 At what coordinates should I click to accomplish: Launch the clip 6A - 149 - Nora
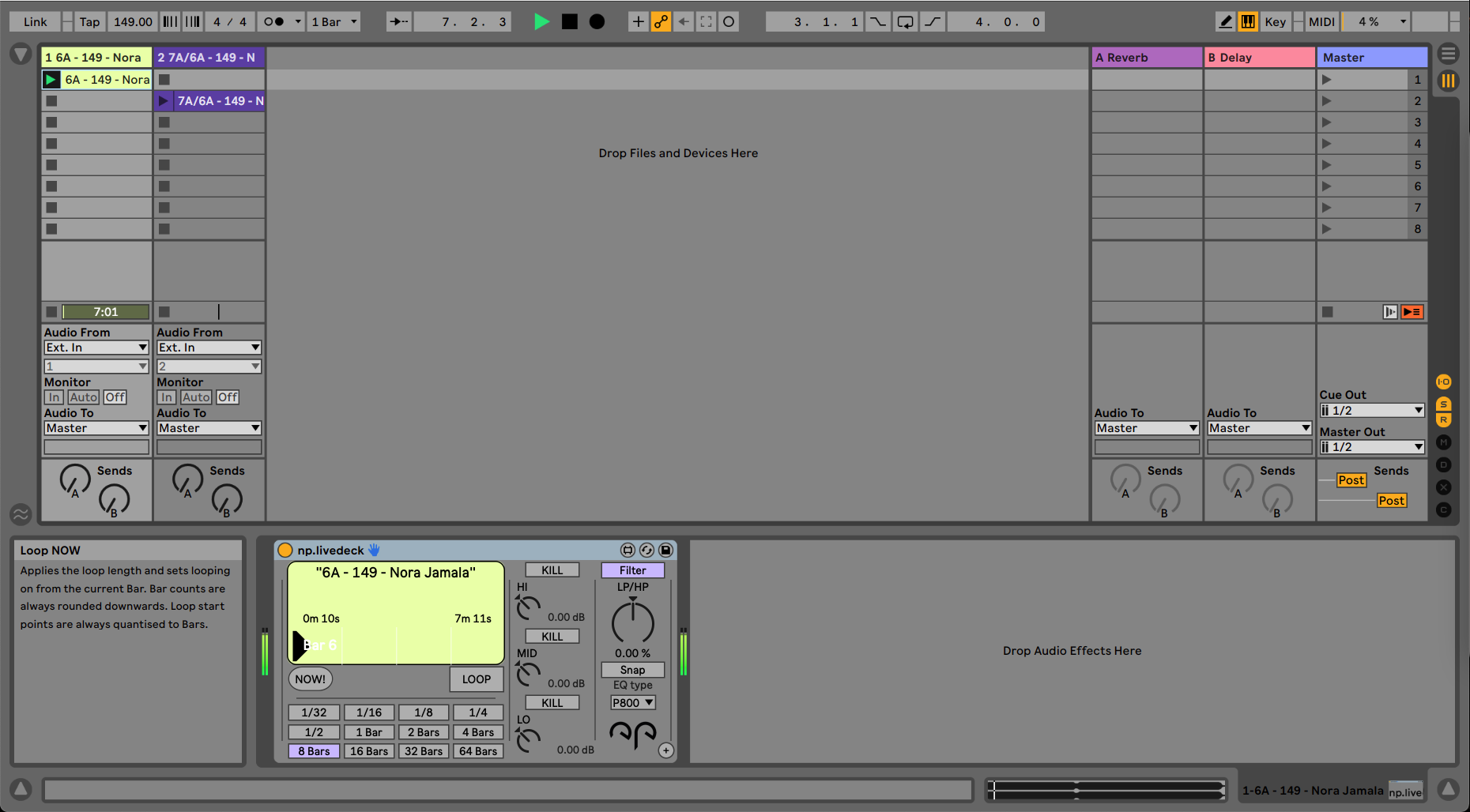click(51, 79)
